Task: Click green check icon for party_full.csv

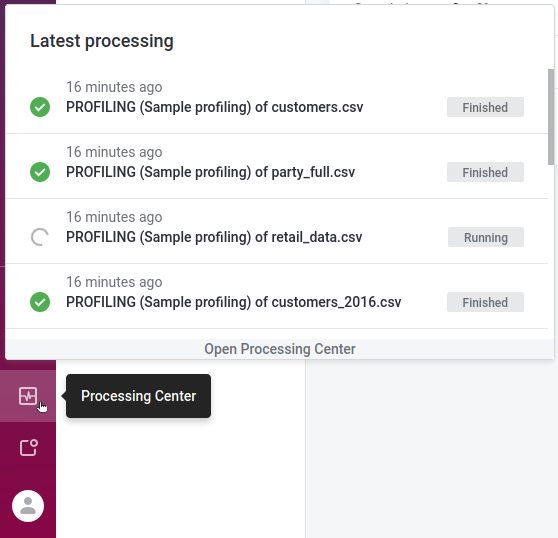Action: [x=40, y=172]
